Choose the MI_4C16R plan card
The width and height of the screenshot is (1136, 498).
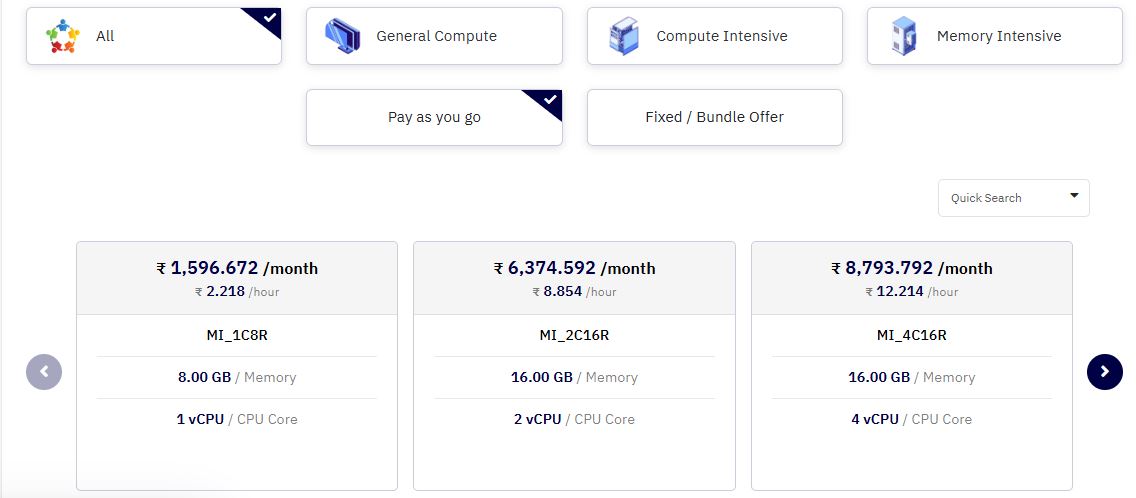(x=911, y=366)
